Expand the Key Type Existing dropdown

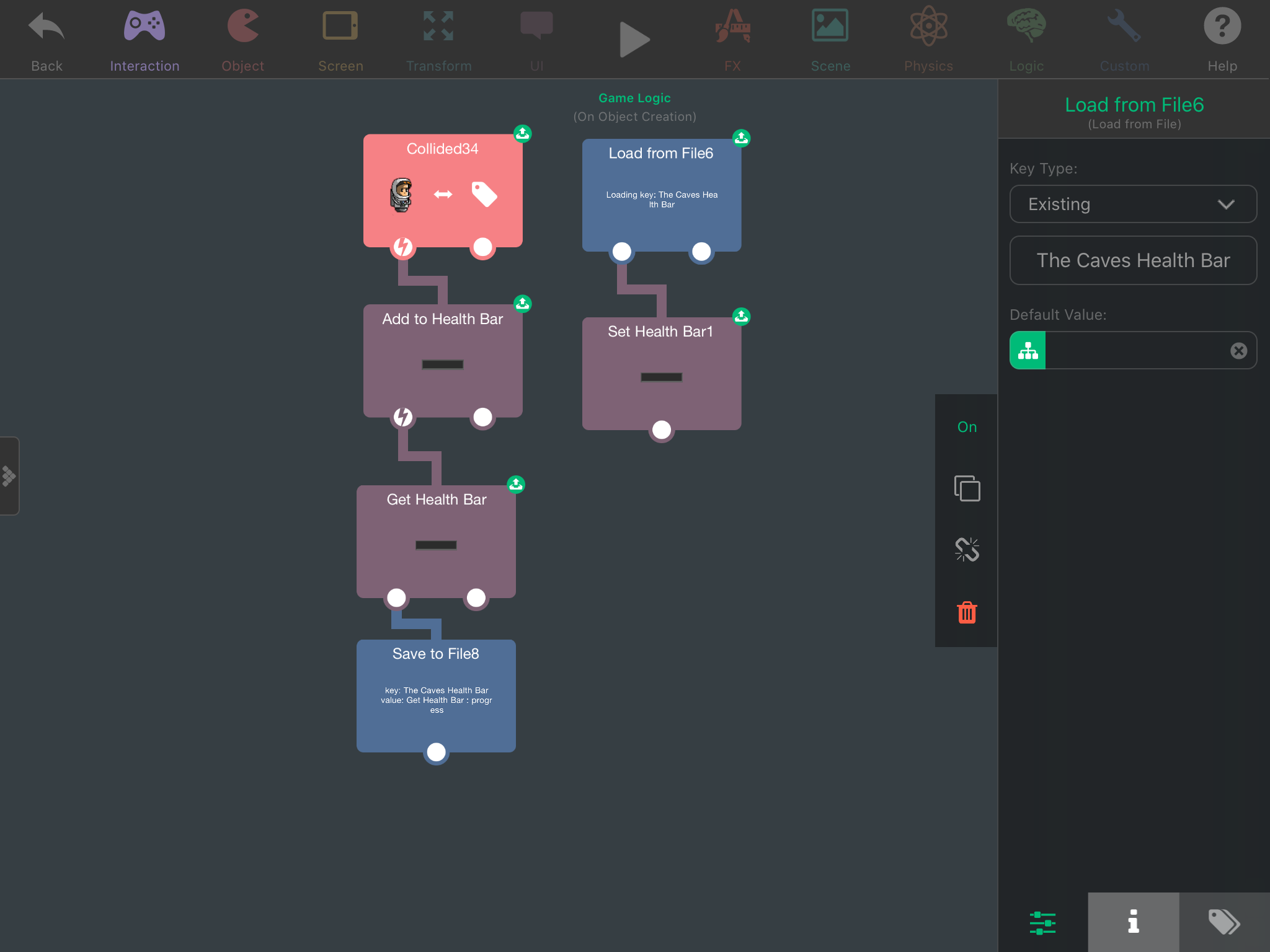(1133, 204)
